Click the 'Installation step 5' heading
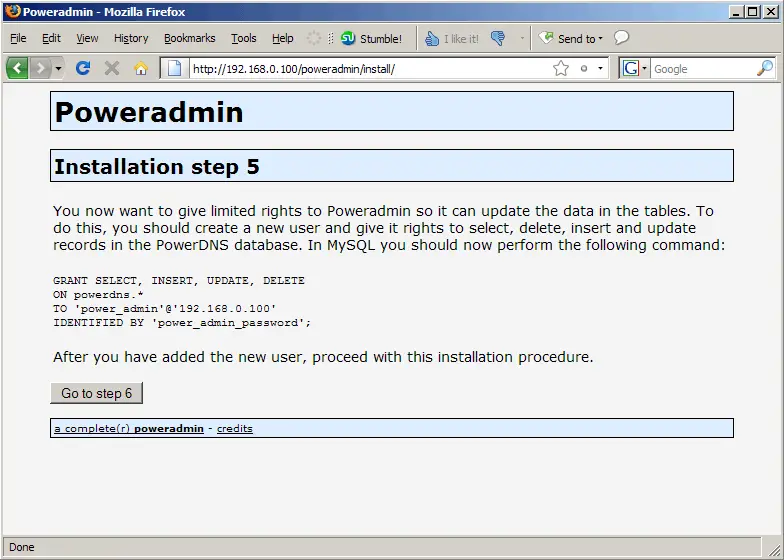Viewport: 784px width, 560px height. tap(156, 166)
